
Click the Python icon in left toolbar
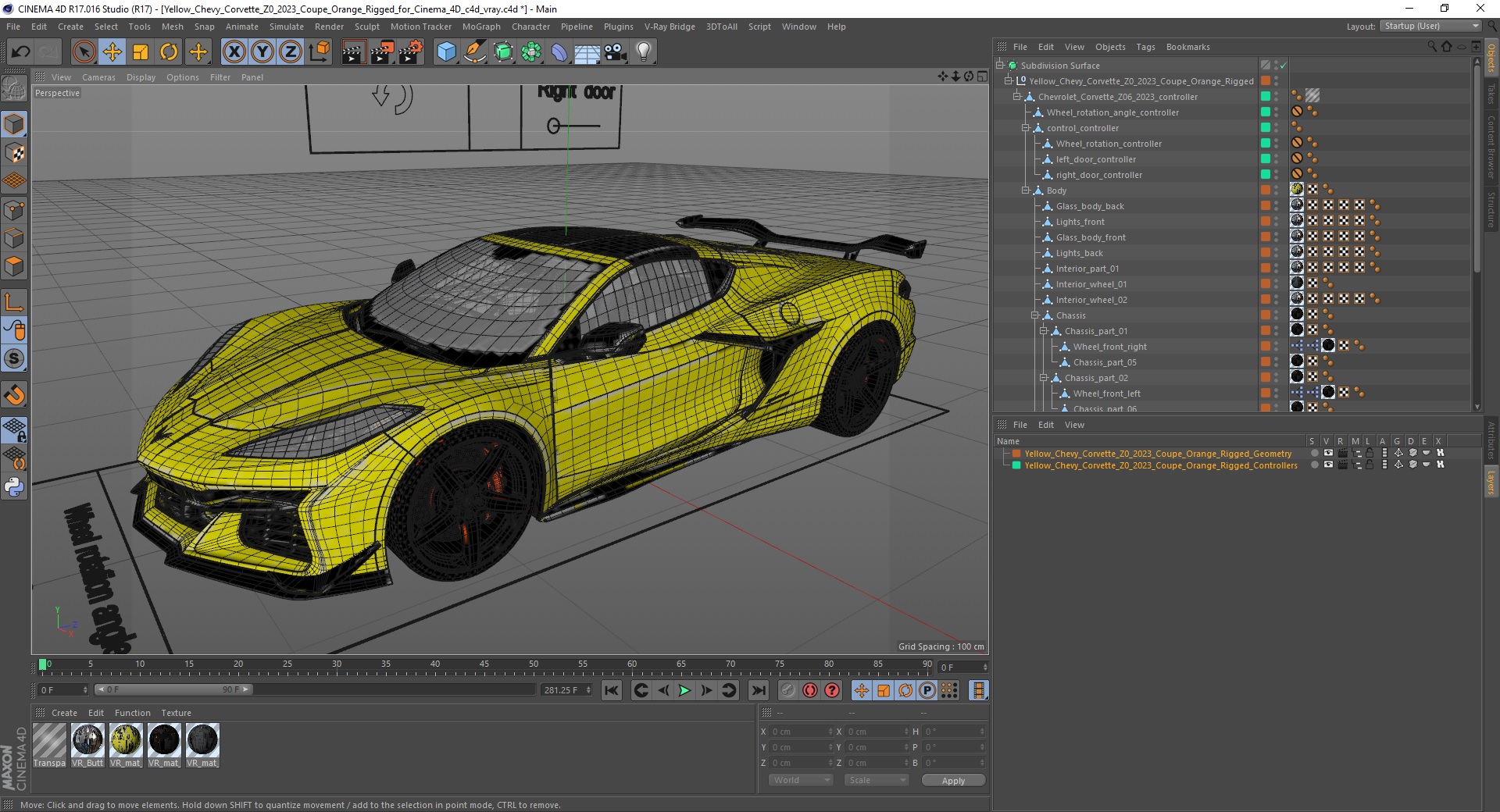tap(14, 487)
